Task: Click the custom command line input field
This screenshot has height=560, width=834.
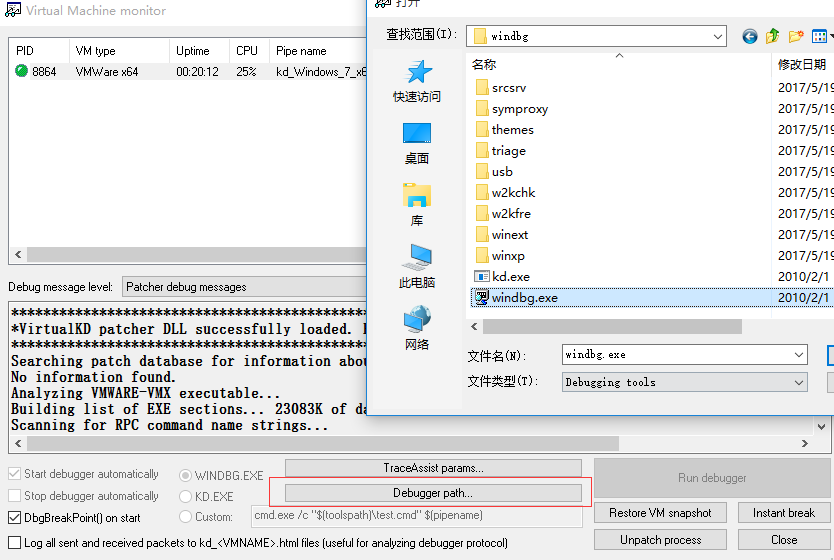Action: click(416, 515)
